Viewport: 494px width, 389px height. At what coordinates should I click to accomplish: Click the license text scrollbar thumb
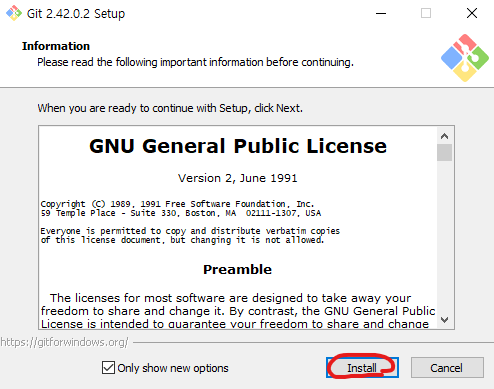pos(444,152)
